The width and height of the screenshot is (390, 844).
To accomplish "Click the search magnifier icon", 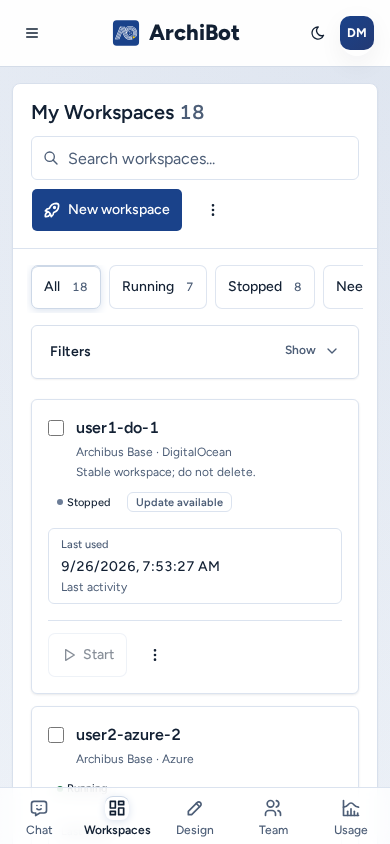I will 51,158.
